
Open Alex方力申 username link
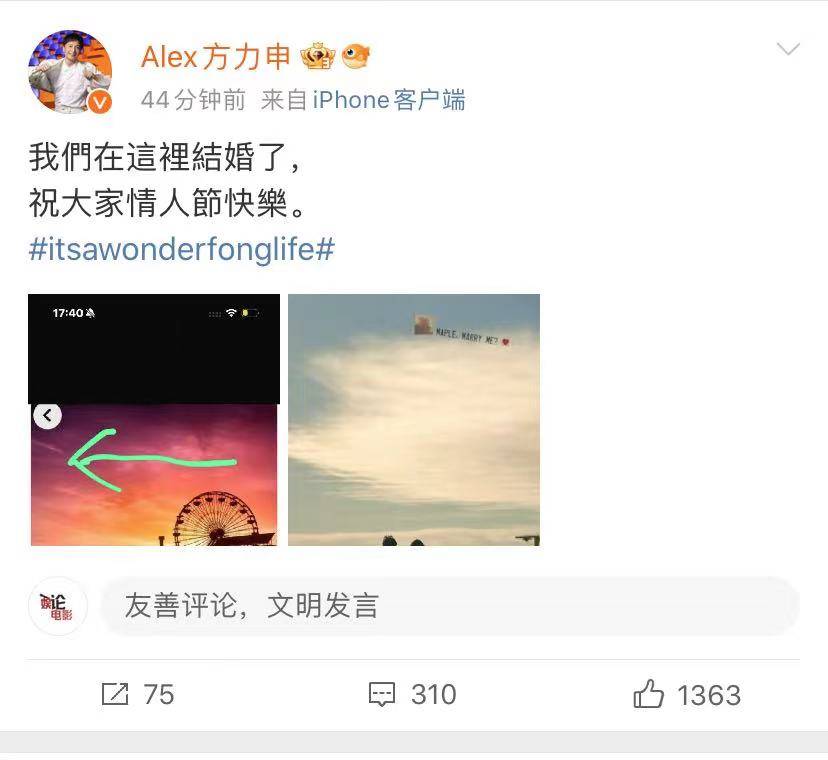(x=215, y=57)
